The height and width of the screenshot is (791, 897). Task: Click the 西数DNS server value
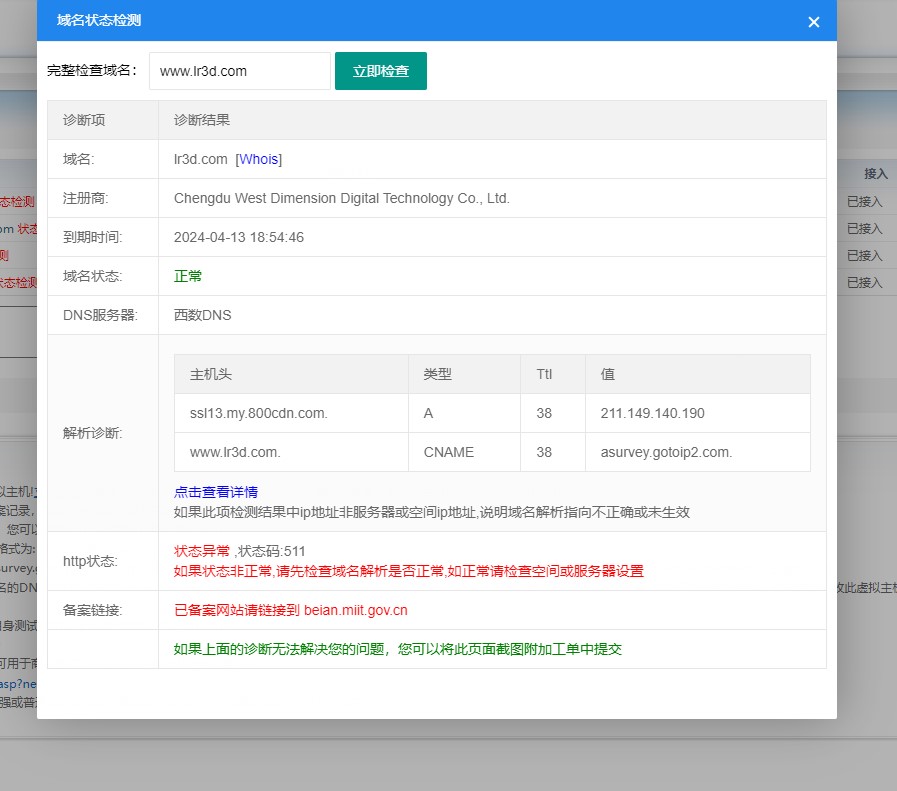pyautogui.click(x=202, y=315)
